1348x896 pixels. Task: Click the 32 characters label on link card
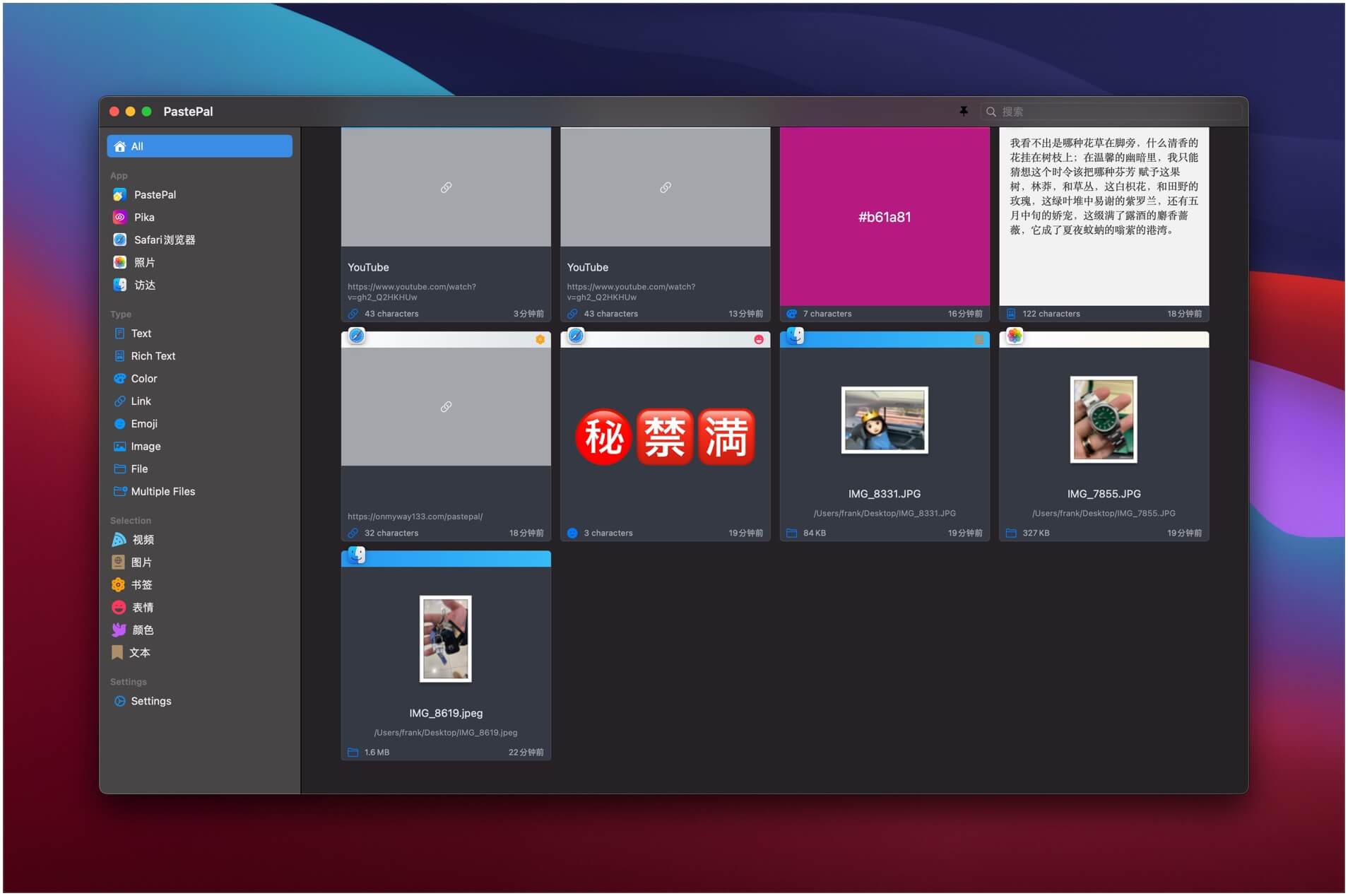(x=391, y=534)
